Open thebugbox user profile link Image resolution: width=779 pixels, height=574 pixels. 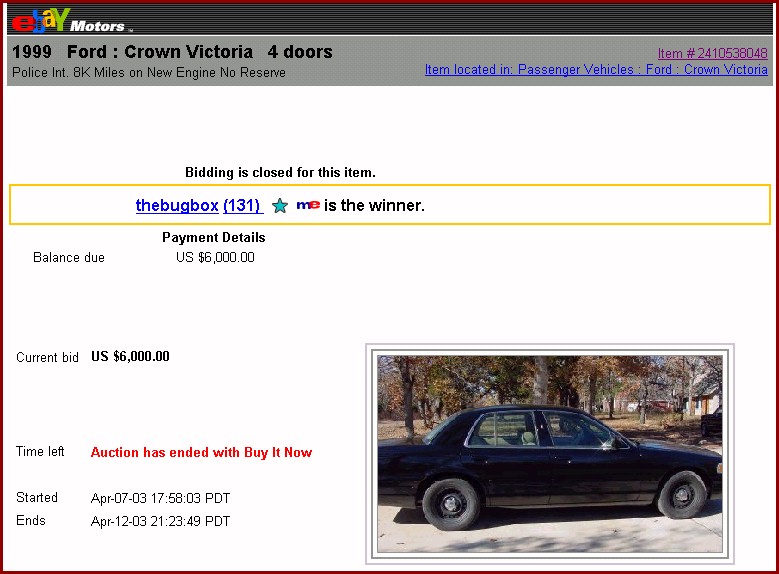(177, 205)
